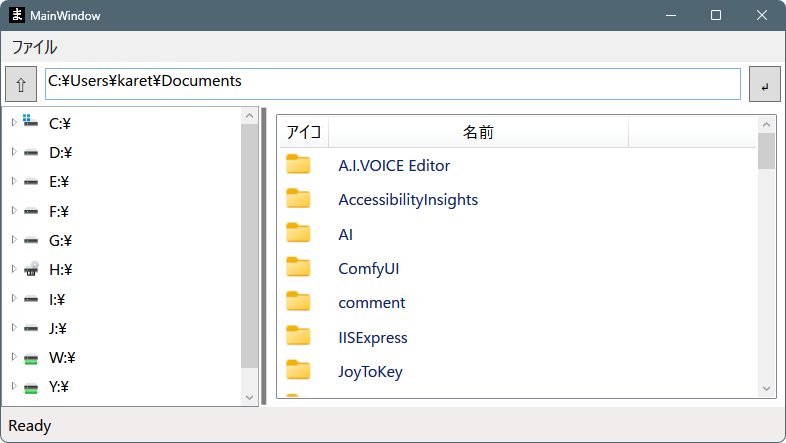Expand the J:¥ drive node

click(14, 327)
